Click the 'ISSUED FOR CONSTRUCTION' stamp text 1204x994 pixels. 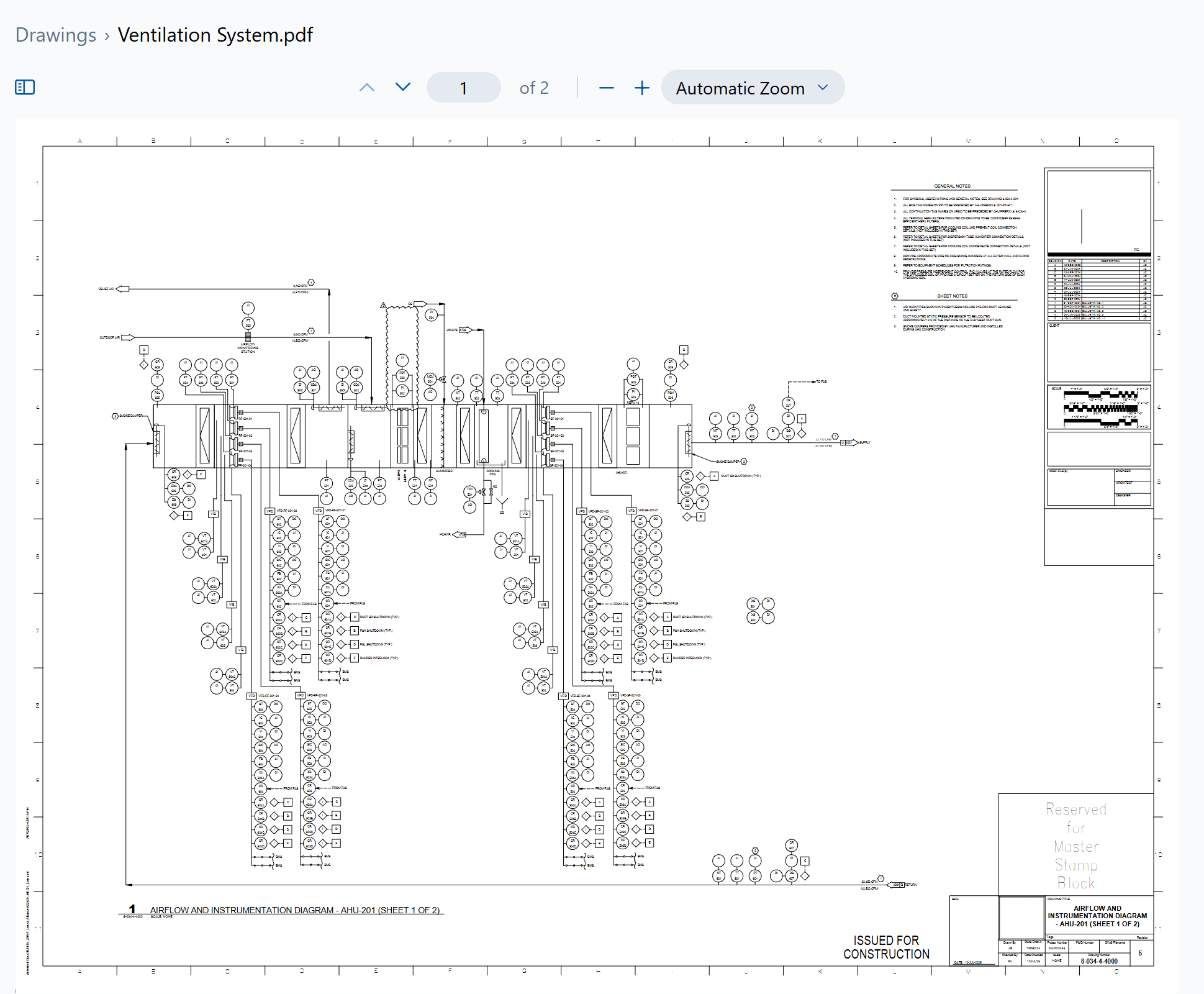tap(886, 947)
